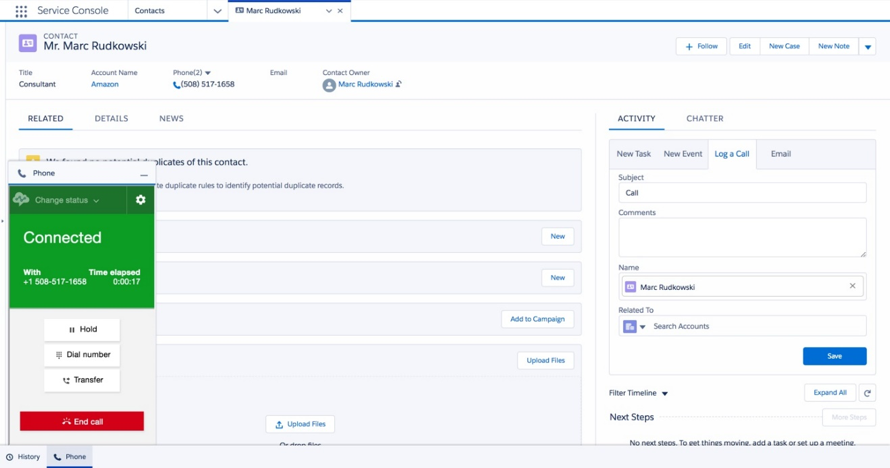
Task: Show more record actions dropdown
Action: (867, 47)
